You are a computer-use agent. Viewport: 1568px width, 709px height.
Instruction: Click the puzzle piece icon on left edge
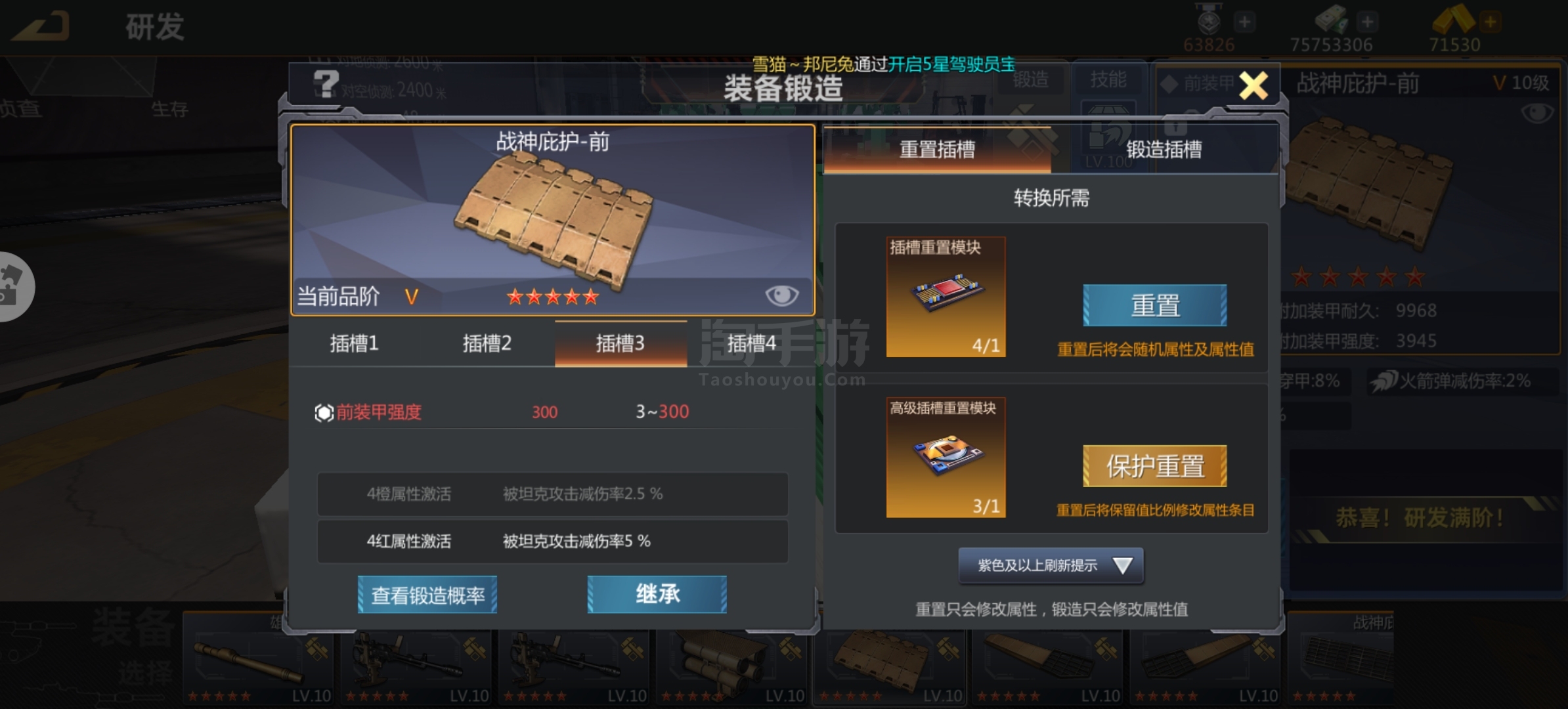click(12, 286)
